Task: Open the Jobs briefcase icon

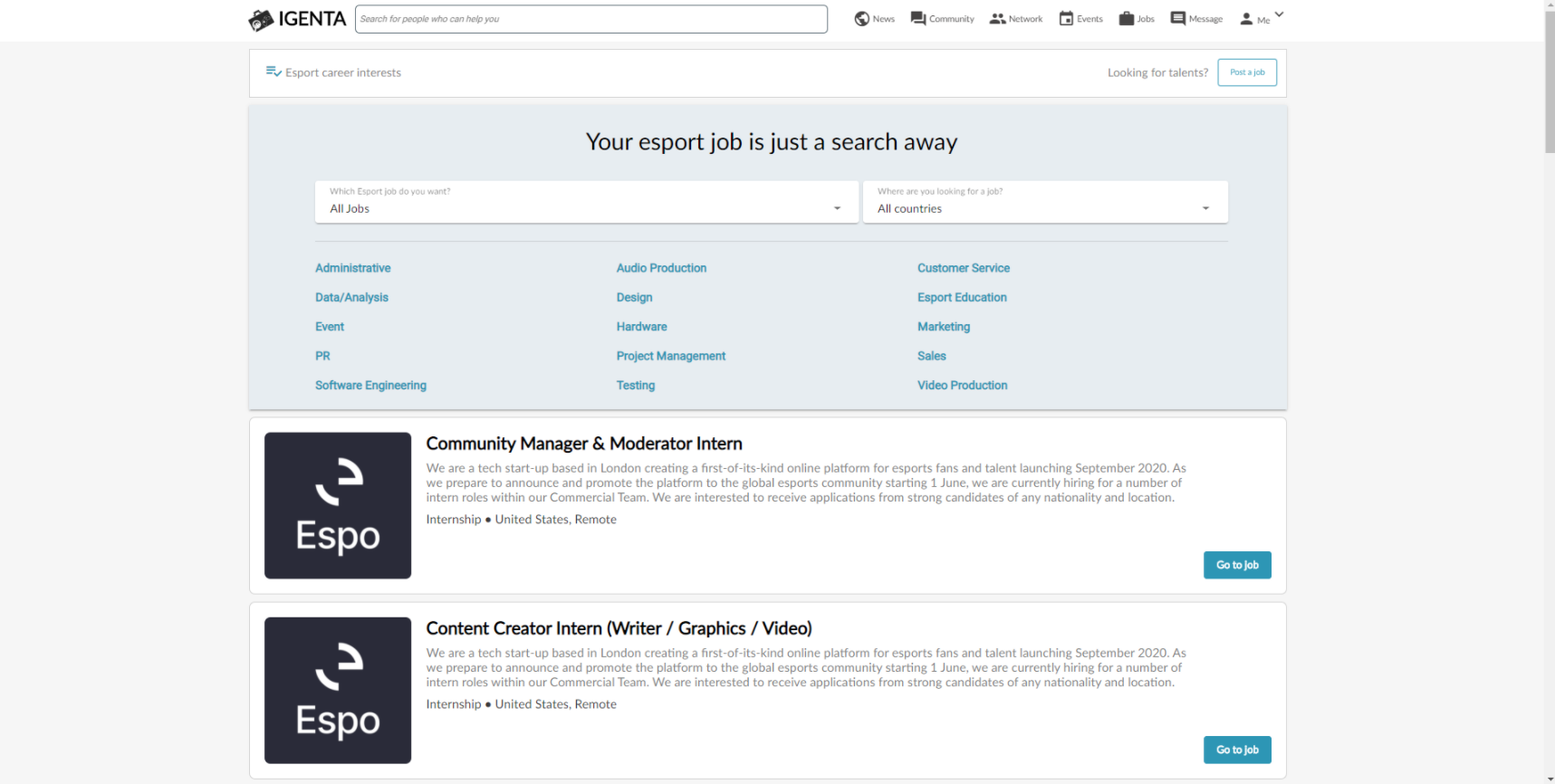Action: (1126, 19)
